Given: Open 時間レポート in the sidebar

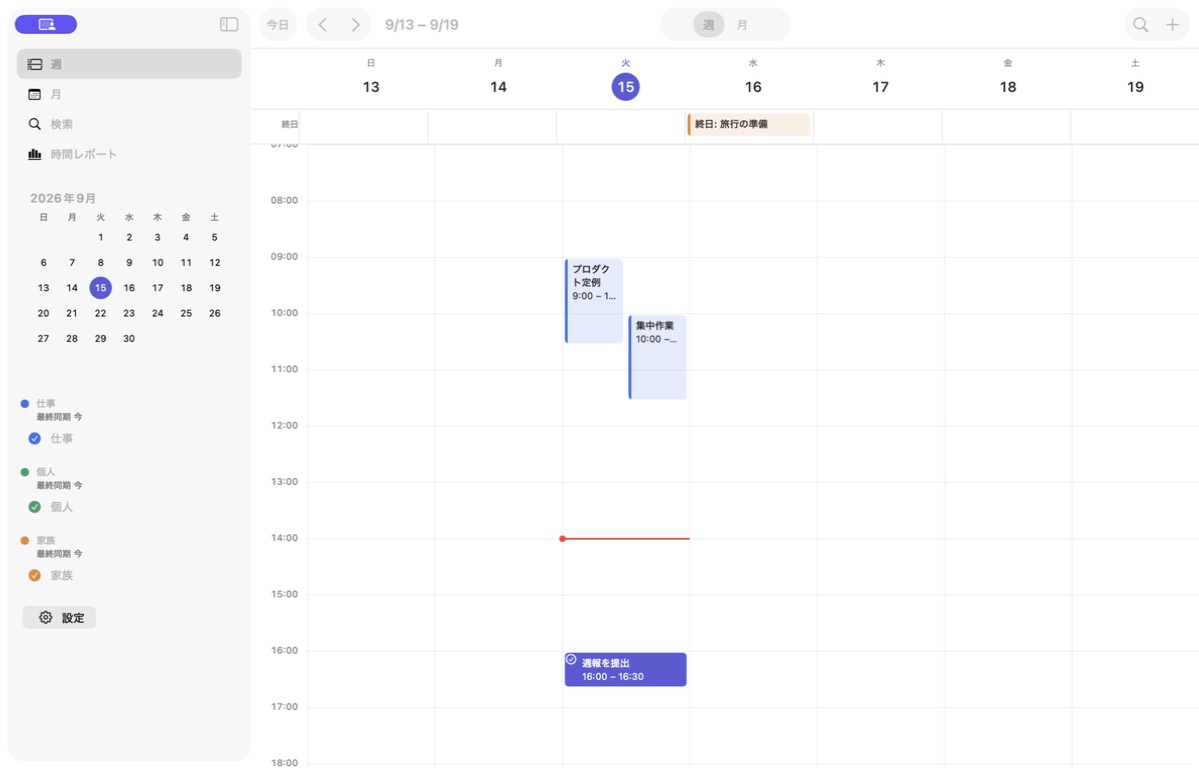Looking at the screenshot, I should [x=129, y=154].
